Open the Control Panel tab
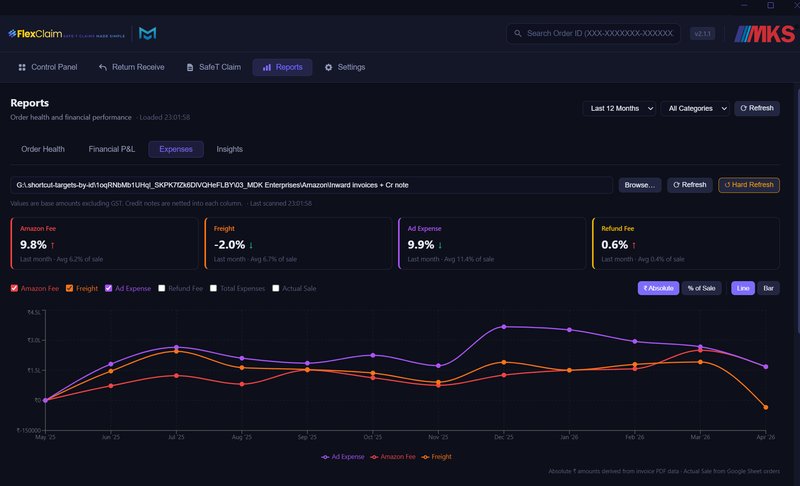Screen dimensions: 800x486 (x=47, y=67)
